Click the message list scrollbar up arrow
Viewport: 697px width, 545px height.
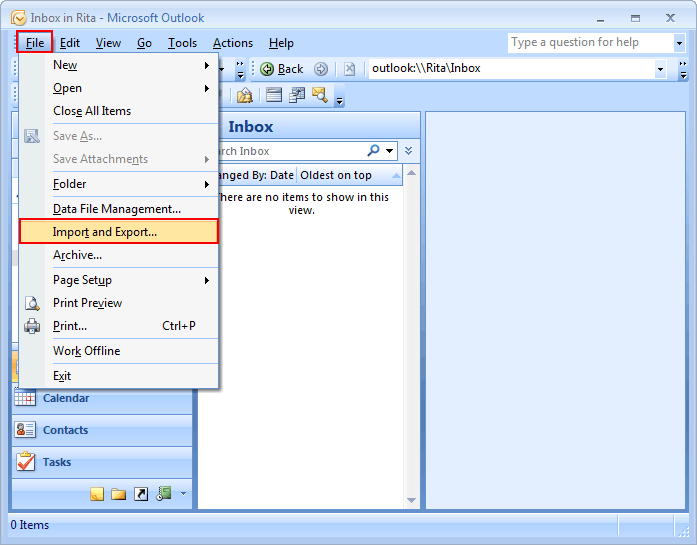(x=412, y=172)
